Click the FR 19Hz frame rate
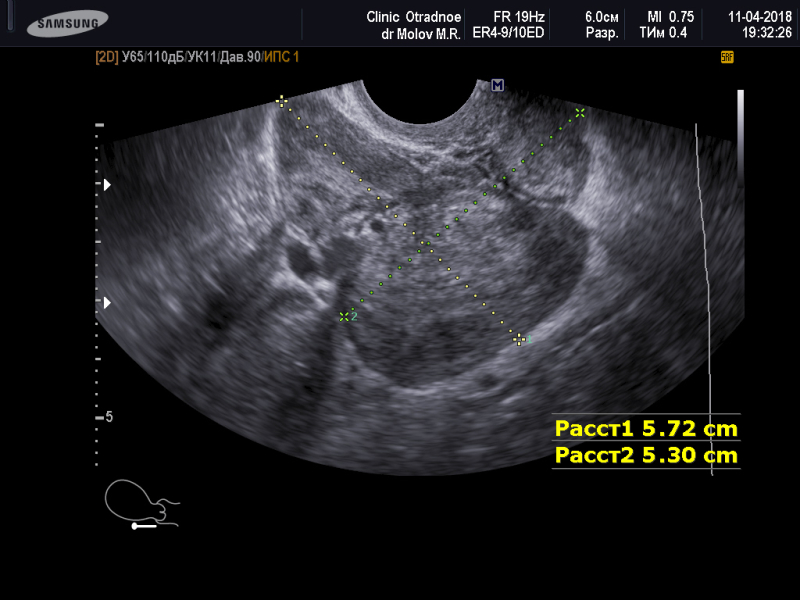The image size is (800, 600). (519, 17)
